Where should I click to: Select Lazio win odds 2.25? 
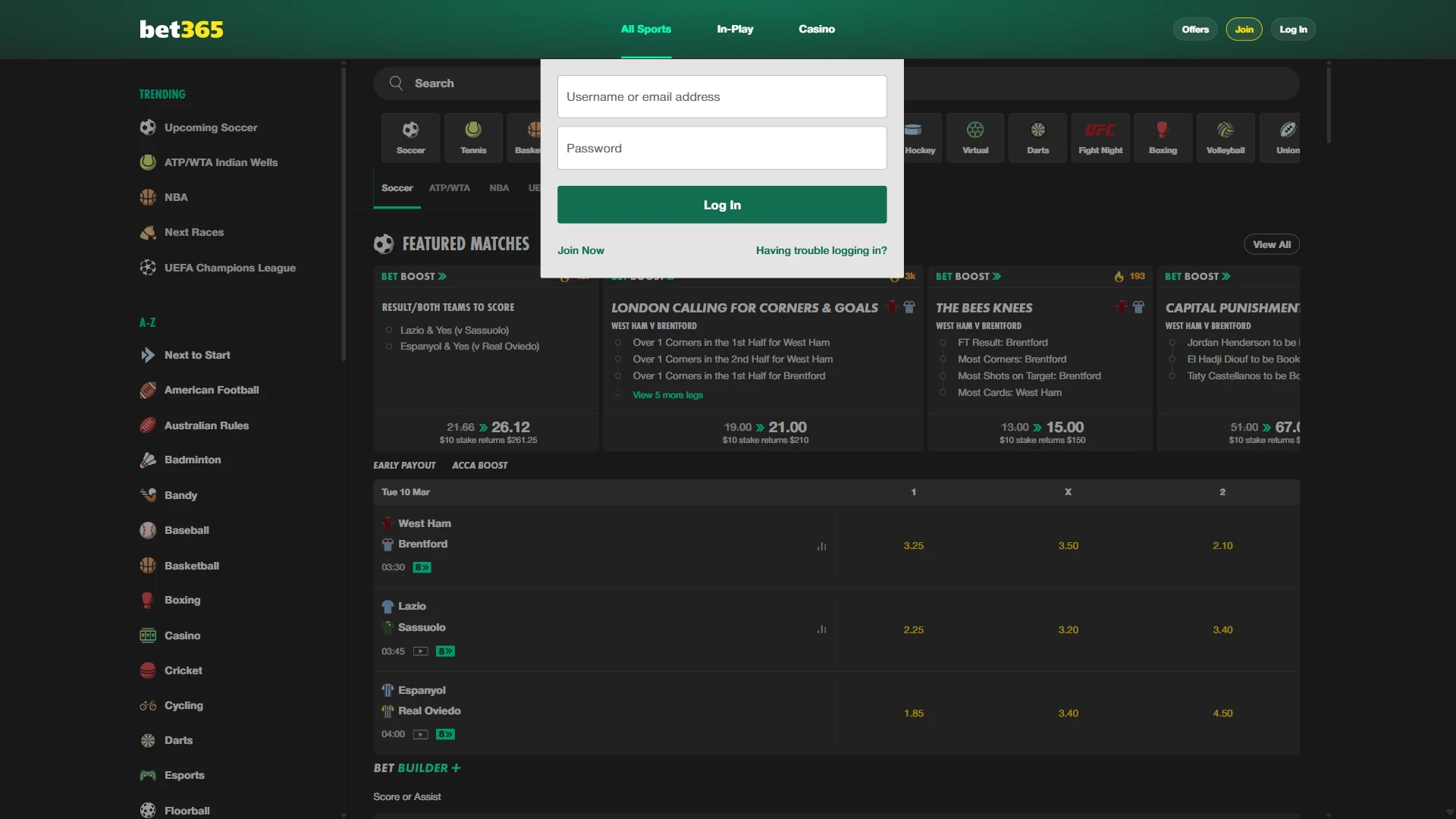(x=914, y=629)
